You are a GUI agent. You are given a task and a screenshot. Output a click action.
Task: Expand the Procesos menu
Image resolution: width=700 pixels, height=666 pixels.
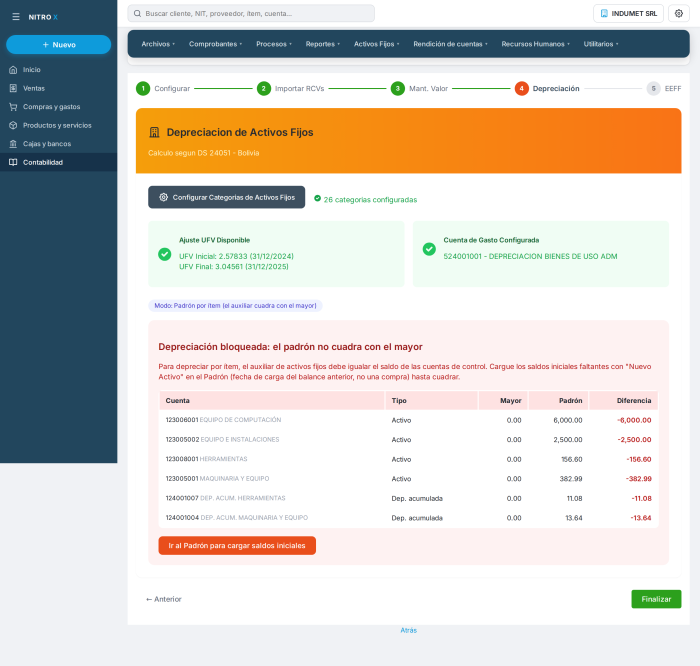tap(274, 44)
